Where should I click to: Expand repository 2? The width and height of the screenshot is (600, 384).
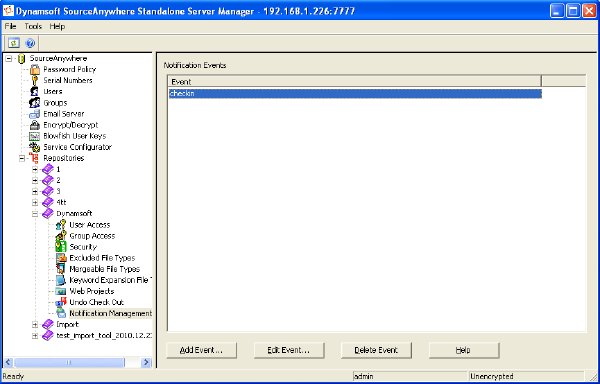[35, 181]
